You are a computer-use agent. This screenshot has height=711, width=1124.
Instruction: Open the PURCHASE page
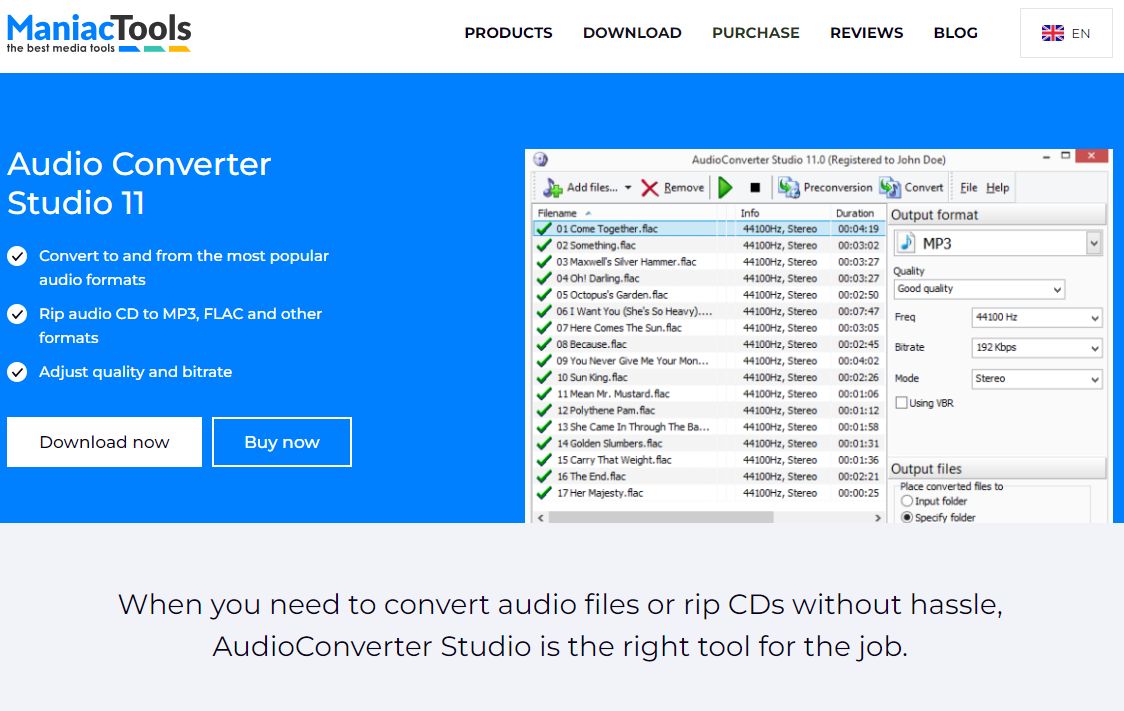click(x=756, y=33)
